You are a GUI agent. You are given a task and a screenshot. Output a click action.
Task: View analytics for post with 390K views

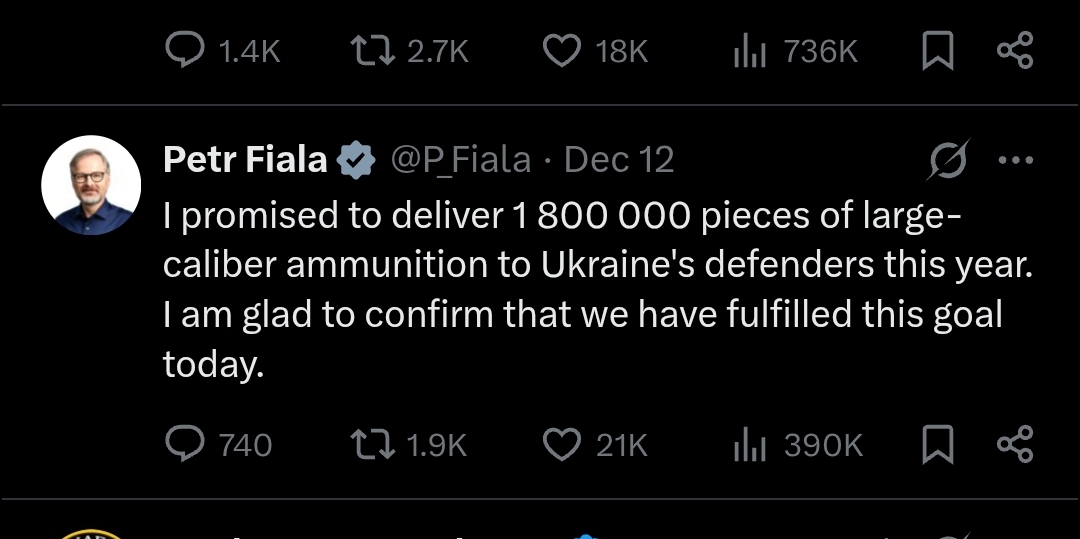point(749,444)
